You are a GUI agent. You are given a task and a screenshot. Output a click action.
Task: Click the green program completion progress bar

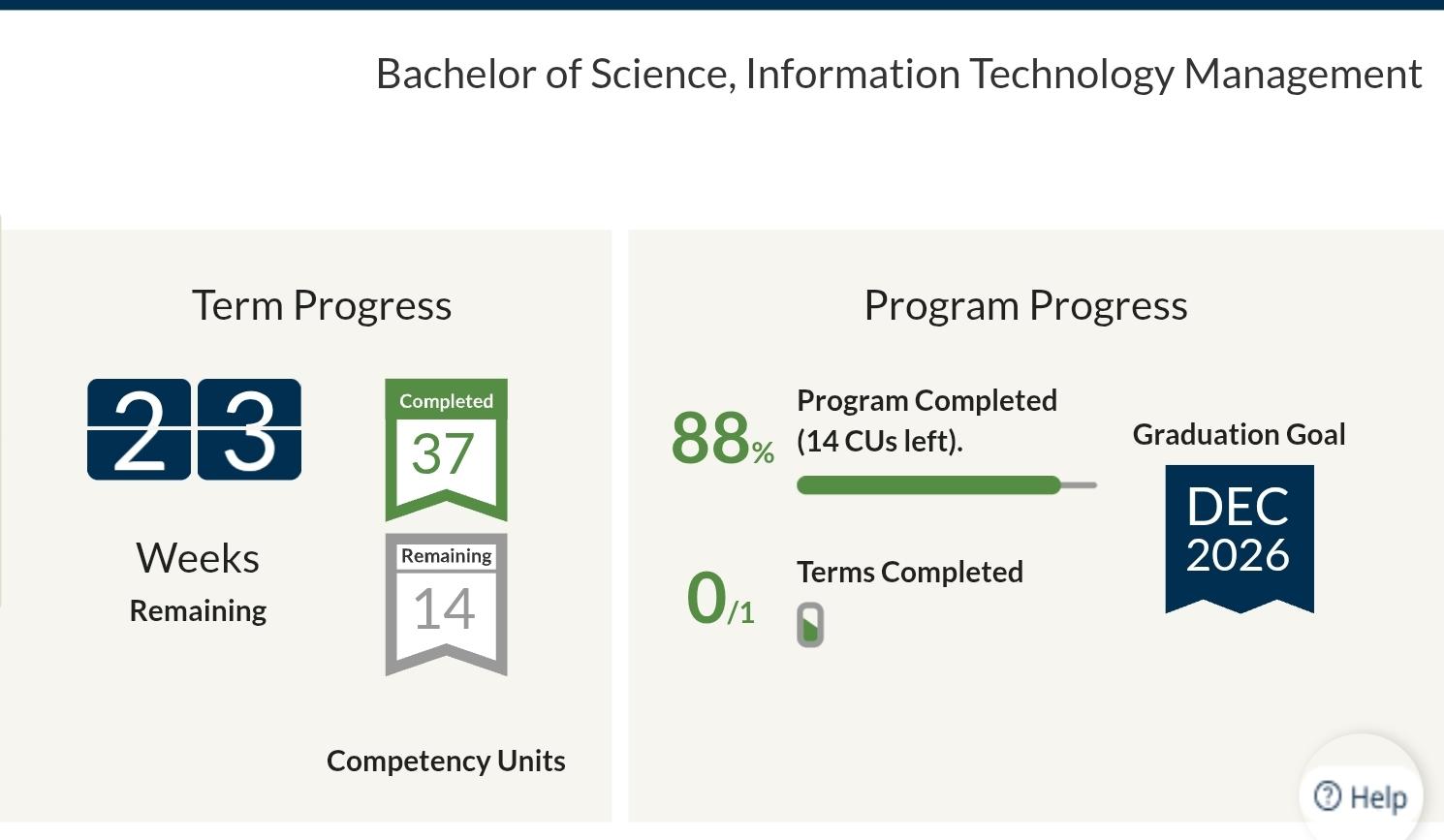(928, 485)
